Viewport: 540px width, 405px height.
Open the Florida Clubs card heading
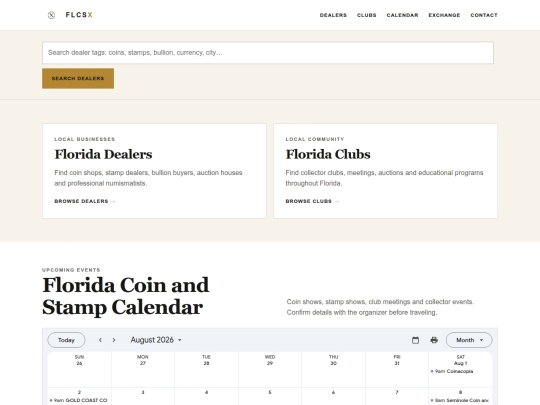328,154
